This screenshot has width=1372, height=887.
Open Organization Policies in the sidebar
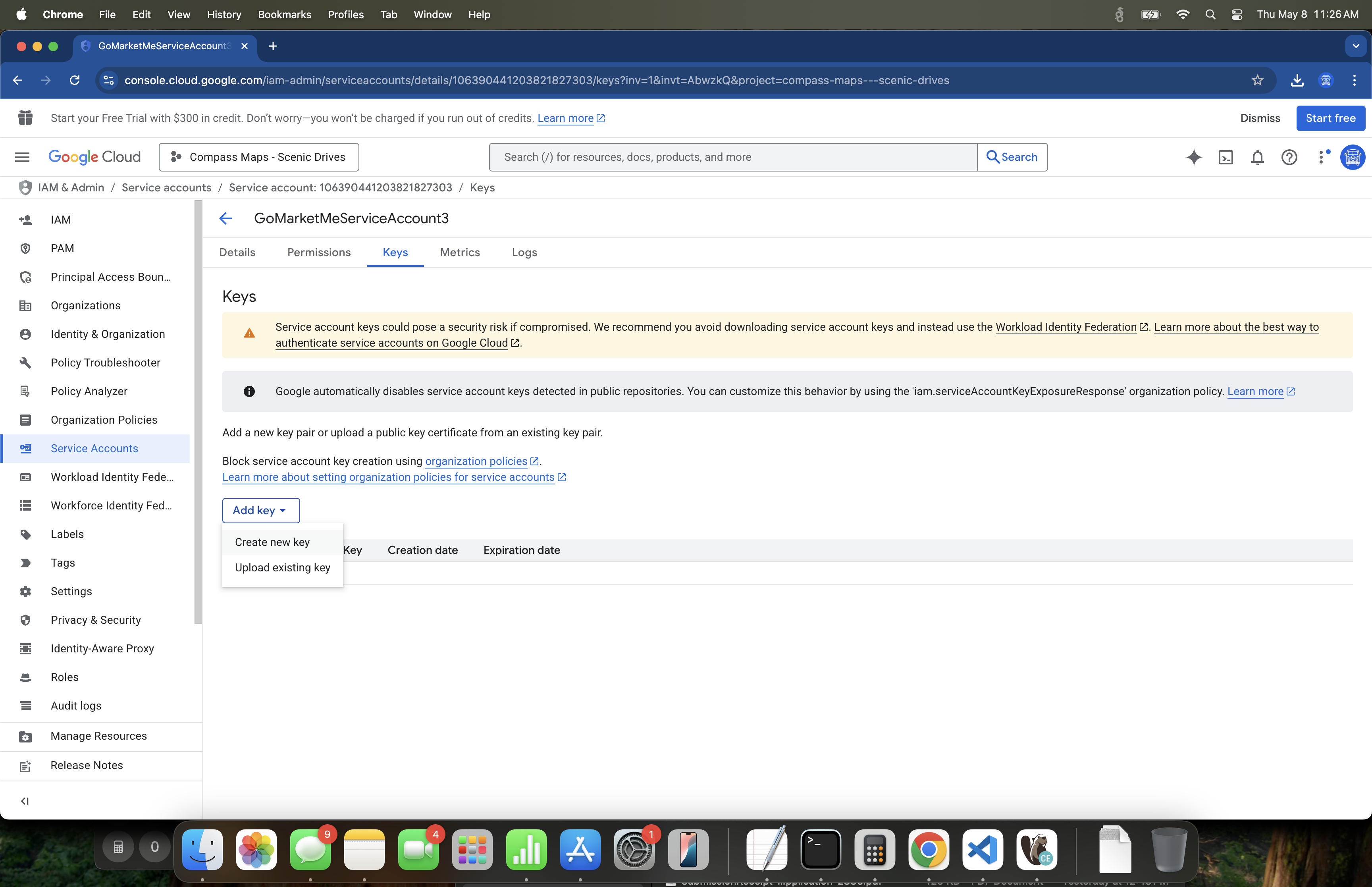coord(95,420)
